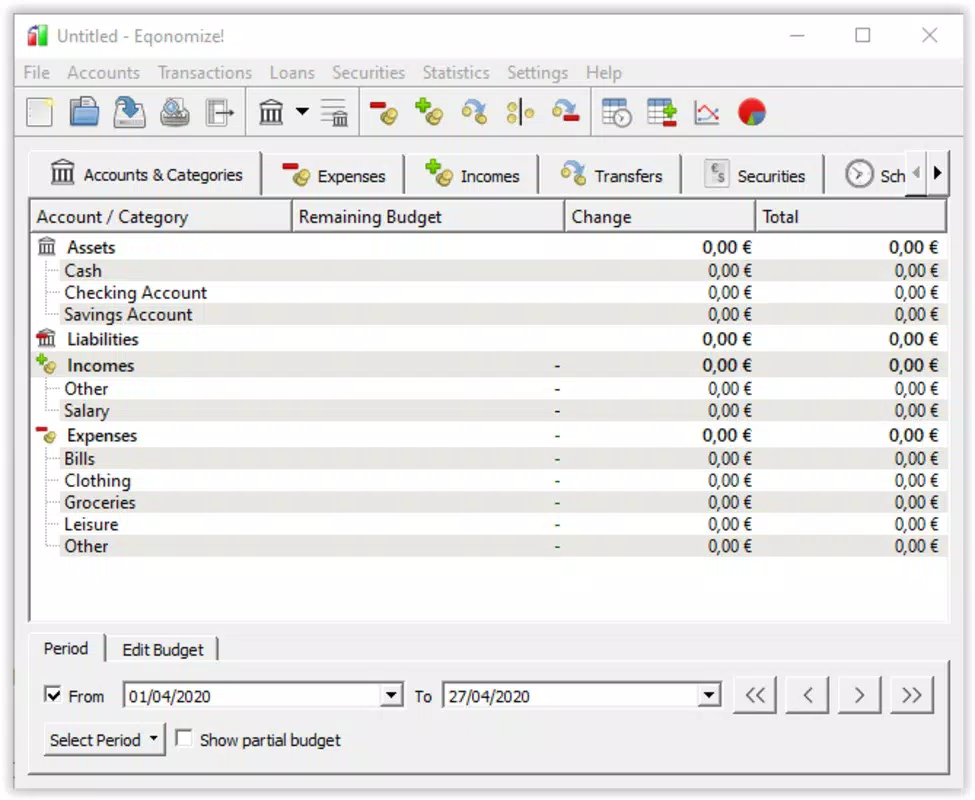Open a file with the folder icon
This screenshot has height=800, width=975.
pyautogui.click(x=84, y=113)
